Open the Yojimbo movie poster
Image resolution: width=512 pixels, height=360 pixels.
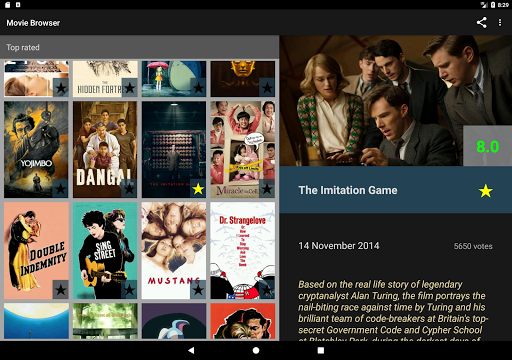coord(36,150)
